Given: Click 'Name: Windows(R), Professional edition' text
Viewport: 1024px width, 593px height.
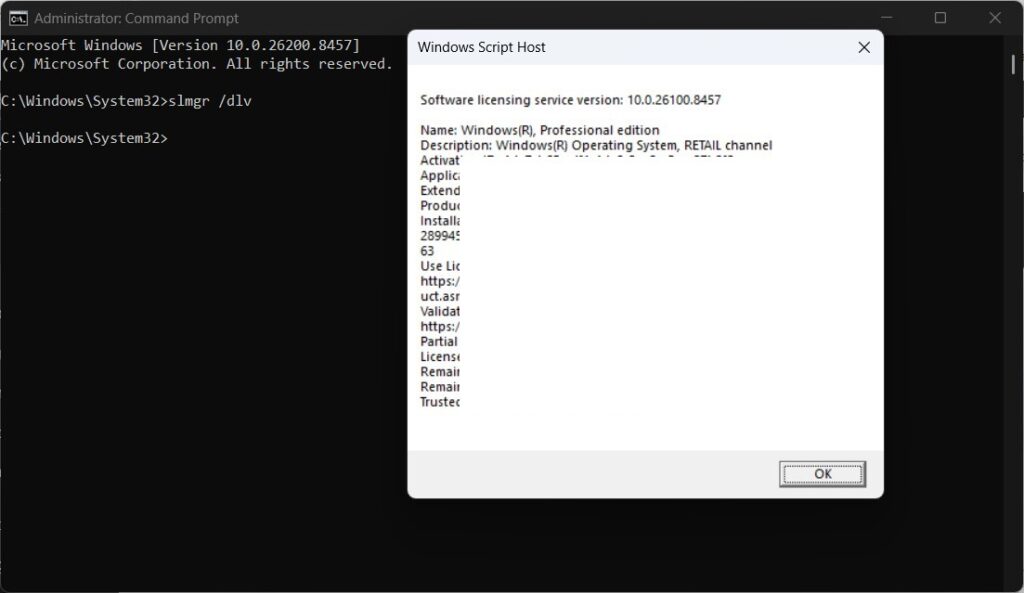Looking at the screenshot, I should [x=540, y=130].
